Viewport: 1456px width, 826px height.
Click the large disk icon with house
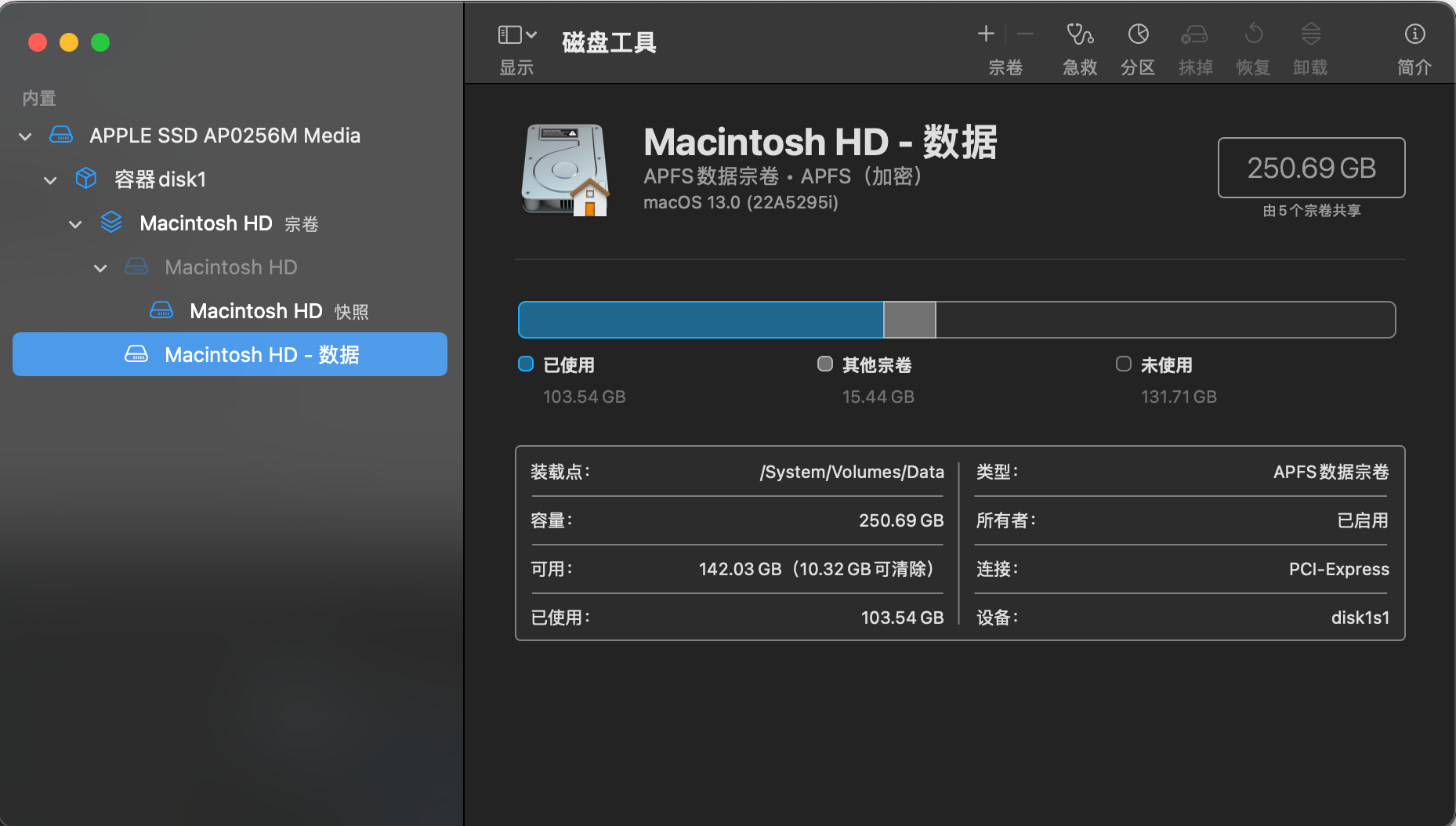coord(565,170)
